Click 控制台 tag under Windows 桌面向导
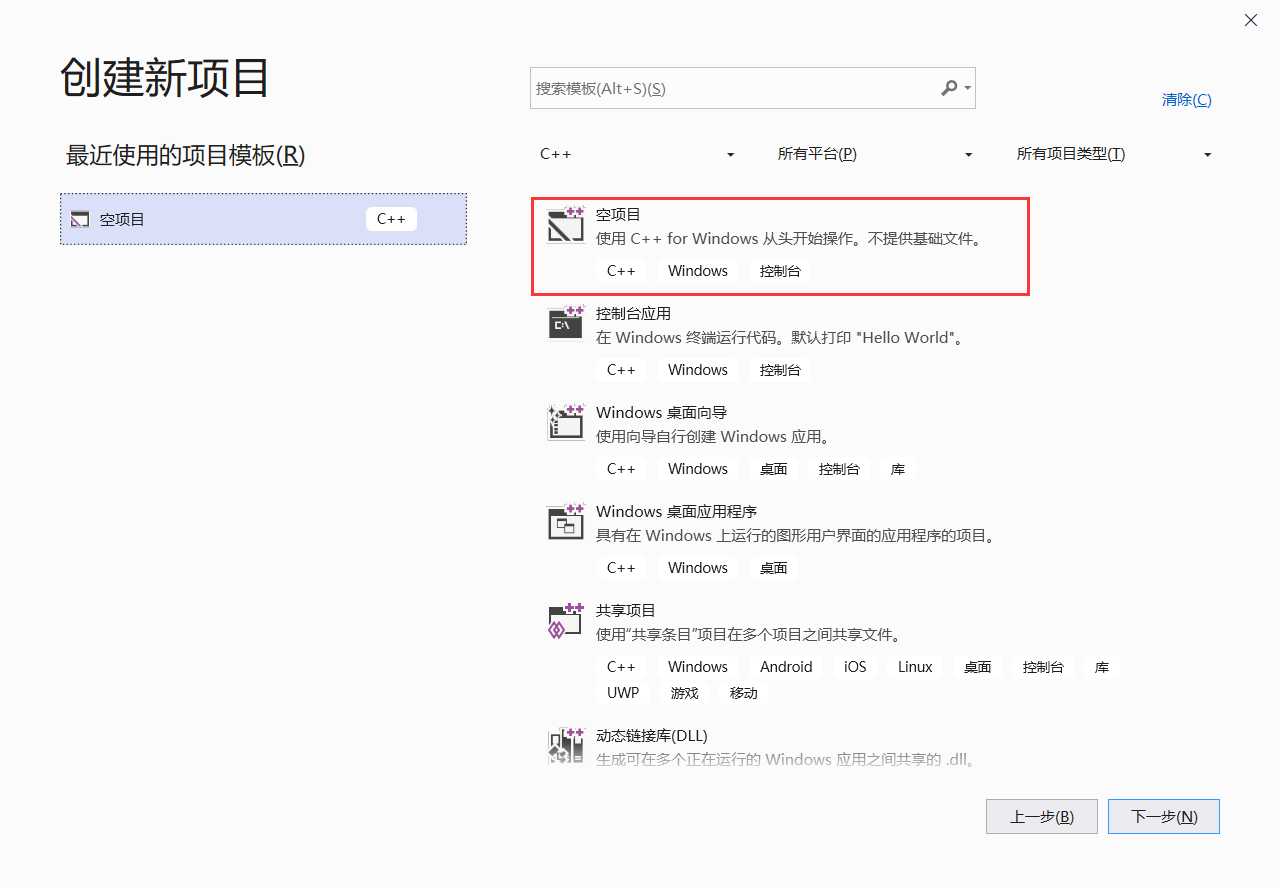 pos(839,469)
